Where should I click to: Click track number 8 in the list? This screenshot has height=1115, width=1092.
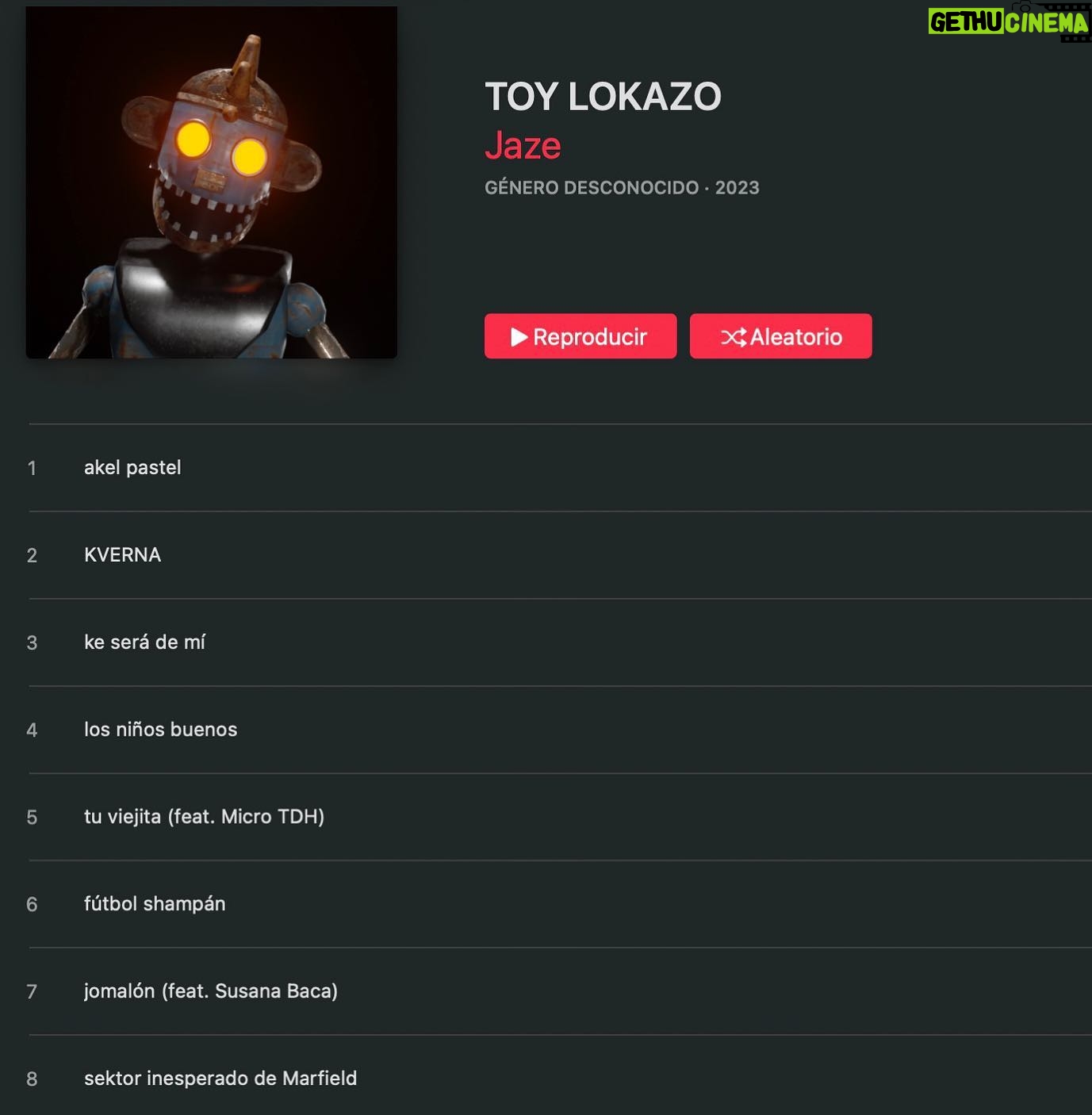(32, 1079)
